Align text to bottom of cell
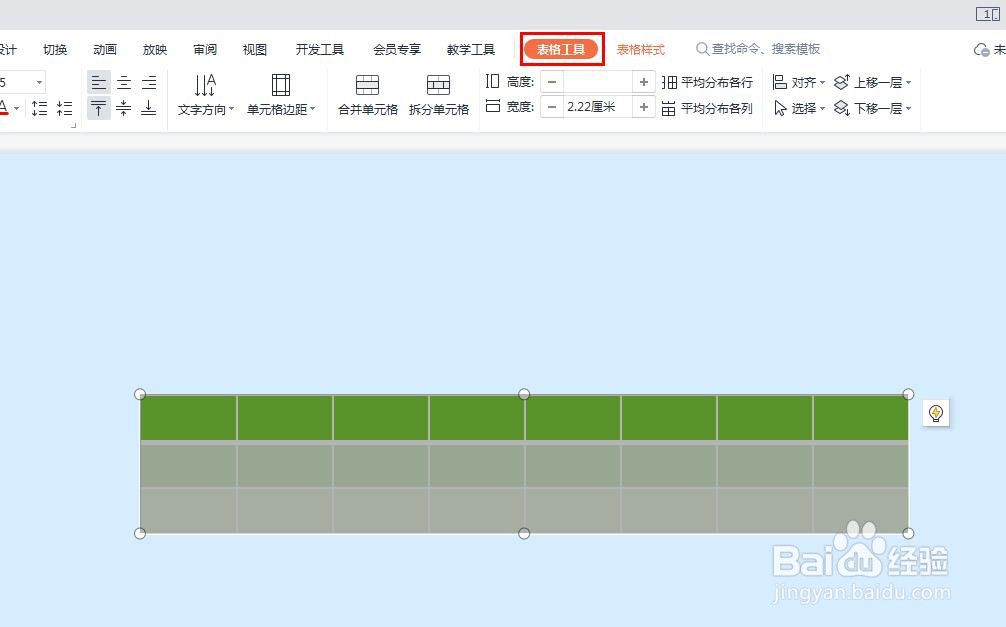The width and height of the screenshot is (1006, 627). click(x=149, y=108)
